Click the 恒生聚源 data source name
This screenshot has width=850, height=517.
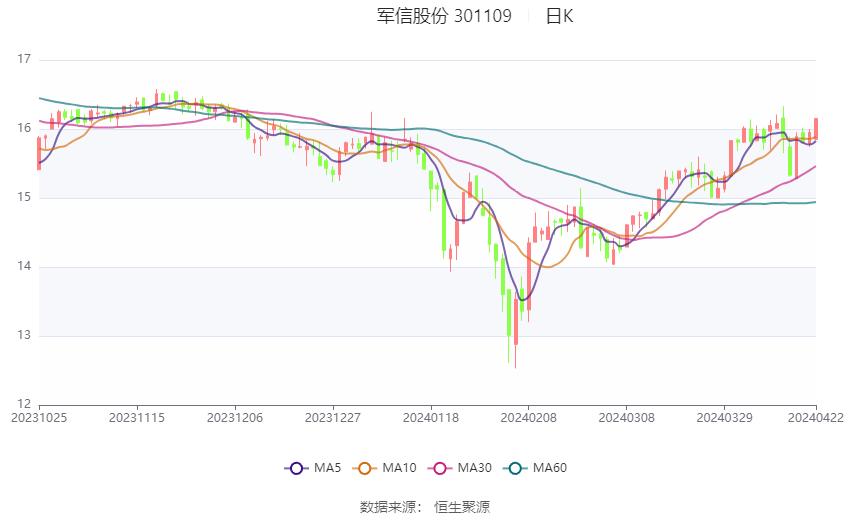pyautogui.click(x=462, y=507)
